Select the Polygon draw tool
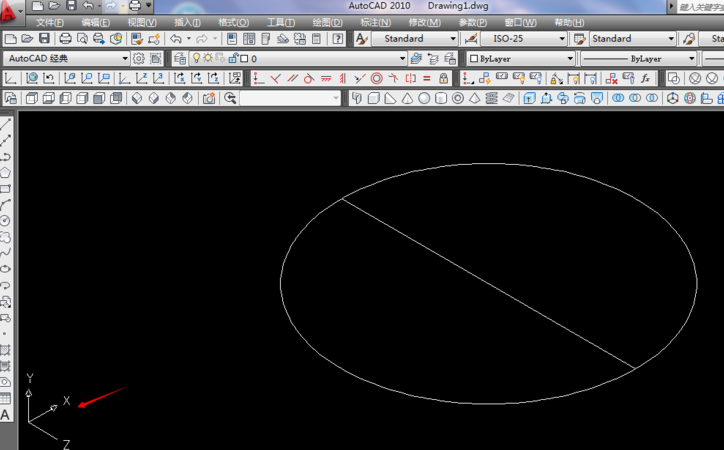The image size is (724, 450). pos(5,172)
